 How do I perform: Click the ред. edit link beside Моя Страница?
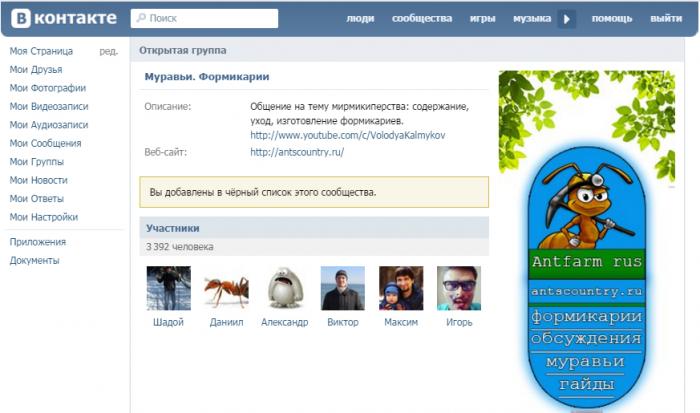click(x=108, y=51)
